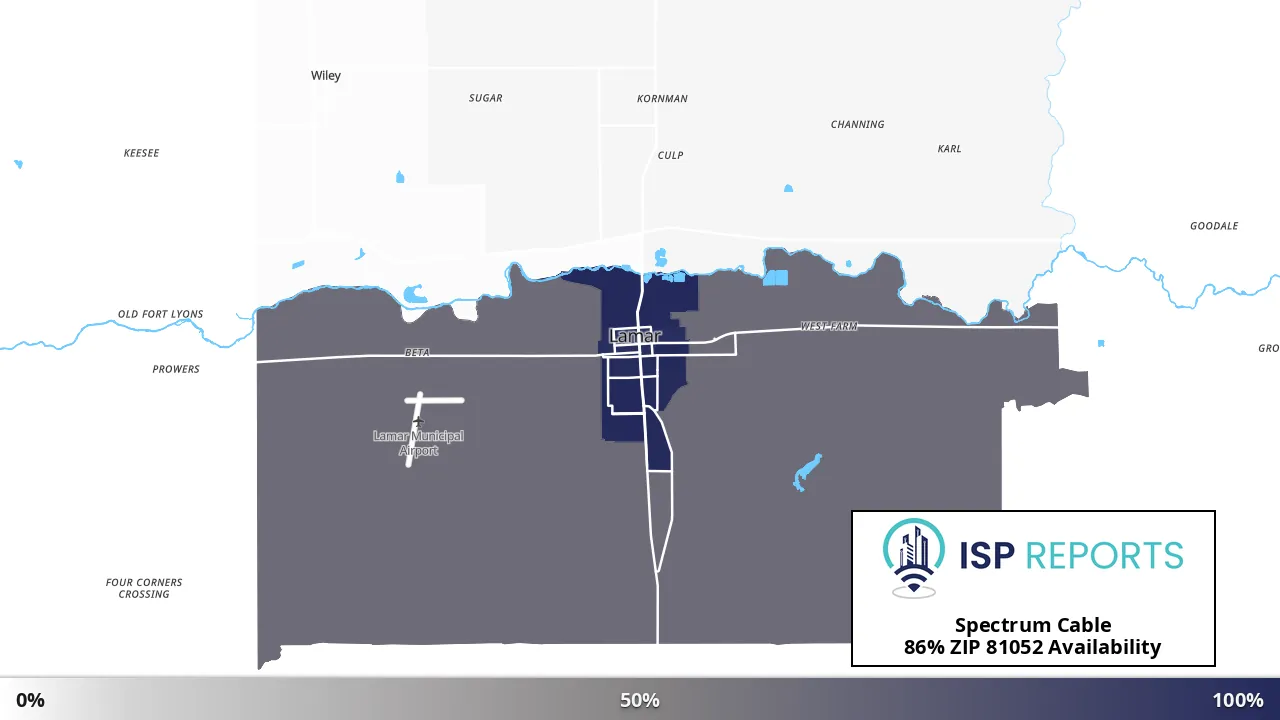Click the Spectrum Cable title text

[1033, 626]
